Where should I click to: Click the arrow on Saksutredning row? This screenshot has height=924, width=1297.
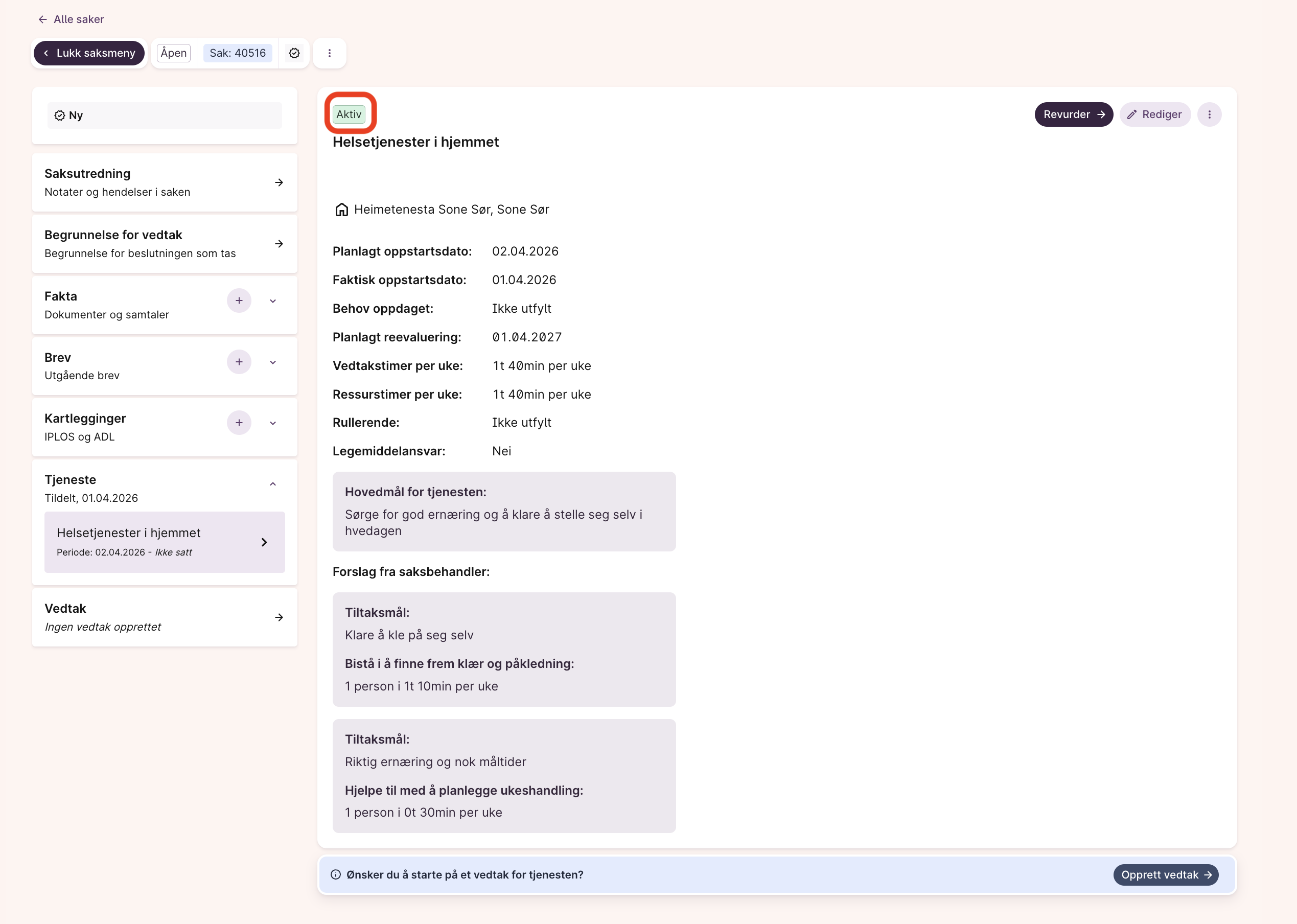click(279, 182)
